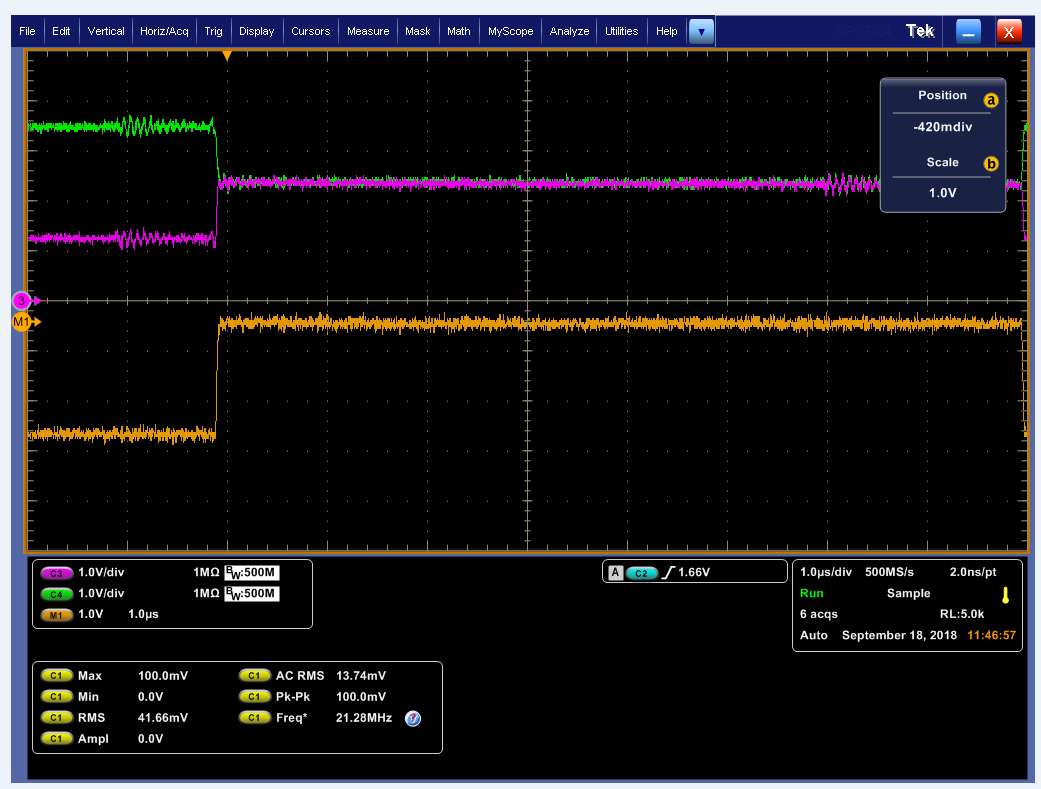Click the C4 bandwidth BW:500M indicator
1041x789 pixels.
tap(252, 593)
